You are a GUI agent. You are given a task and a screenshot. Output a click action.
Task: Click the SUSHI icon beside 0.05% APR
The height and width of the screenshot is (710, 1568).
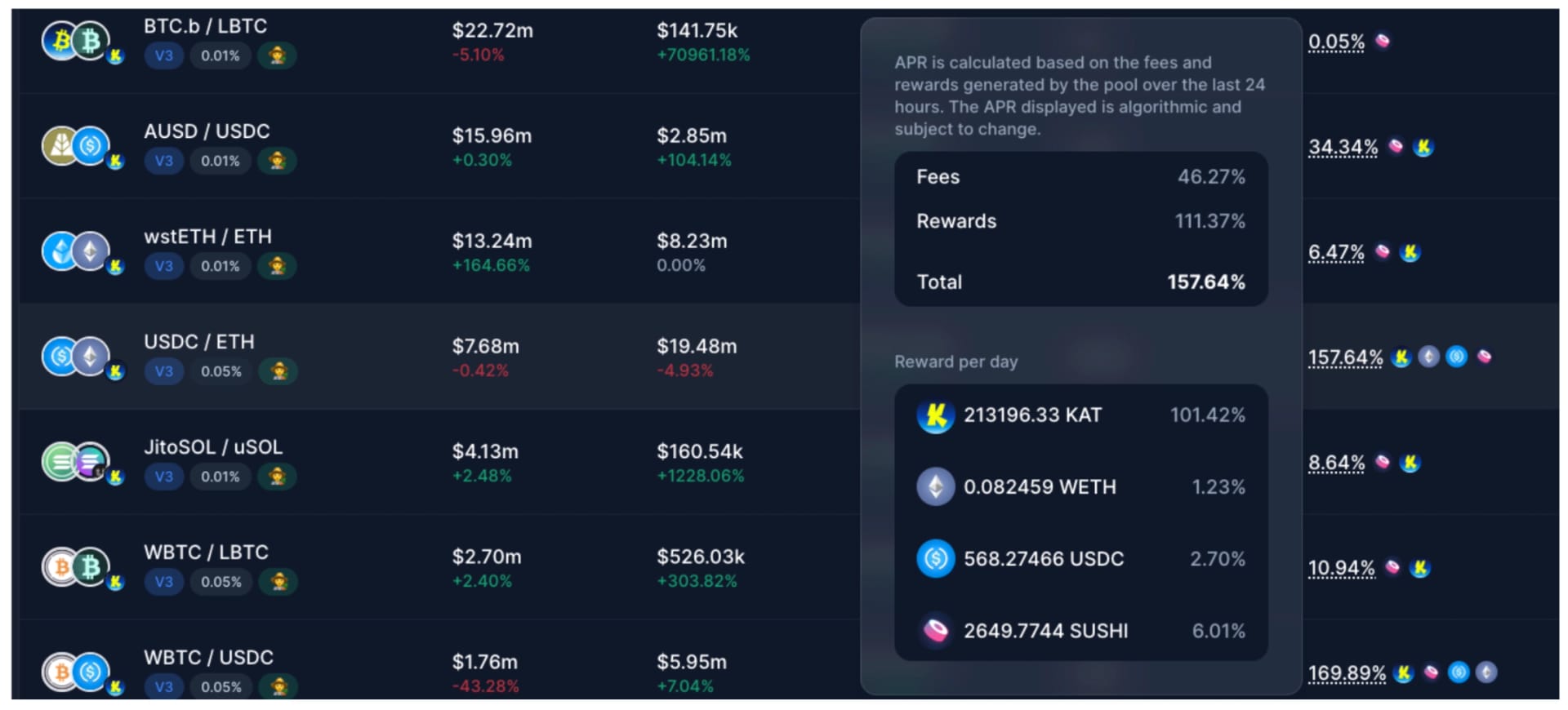(1383, 41)
